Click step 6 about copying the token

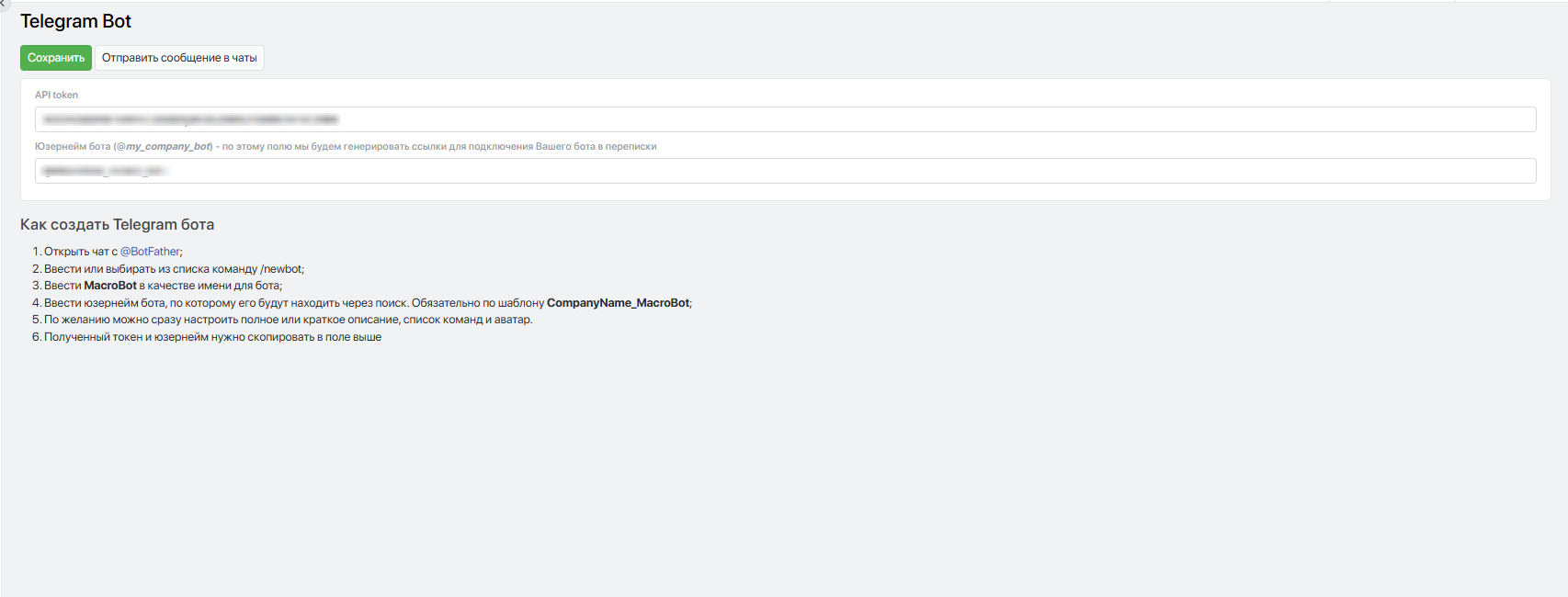(212, 337)
